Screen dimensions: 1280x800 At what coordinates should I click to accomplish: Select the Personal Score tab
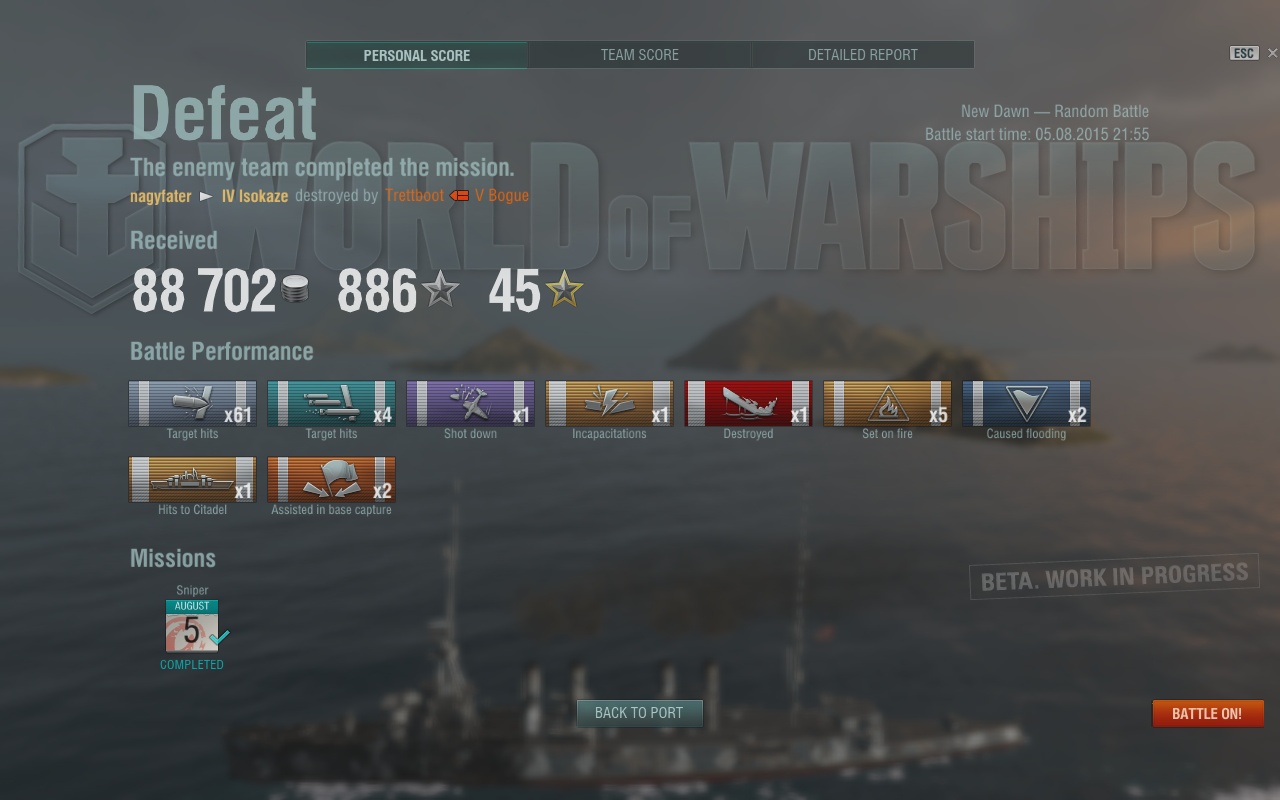point(417,55)
